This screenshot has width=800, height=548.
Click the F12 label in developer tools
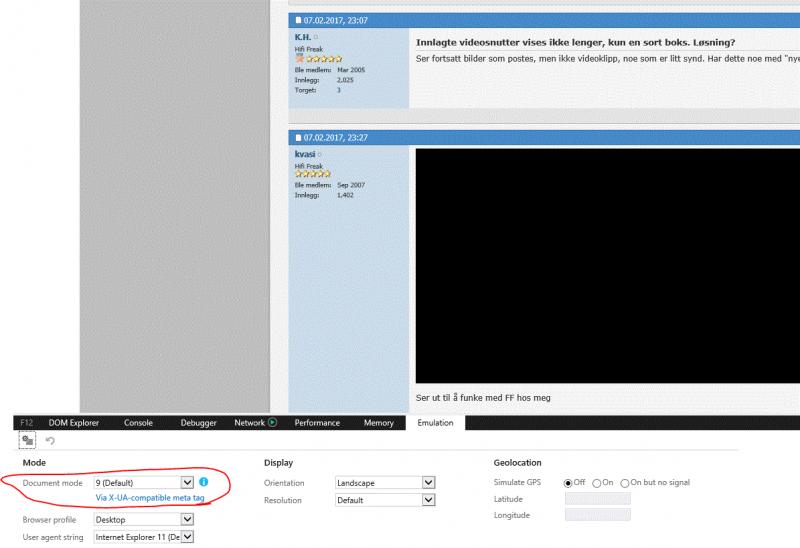(27, 422)
